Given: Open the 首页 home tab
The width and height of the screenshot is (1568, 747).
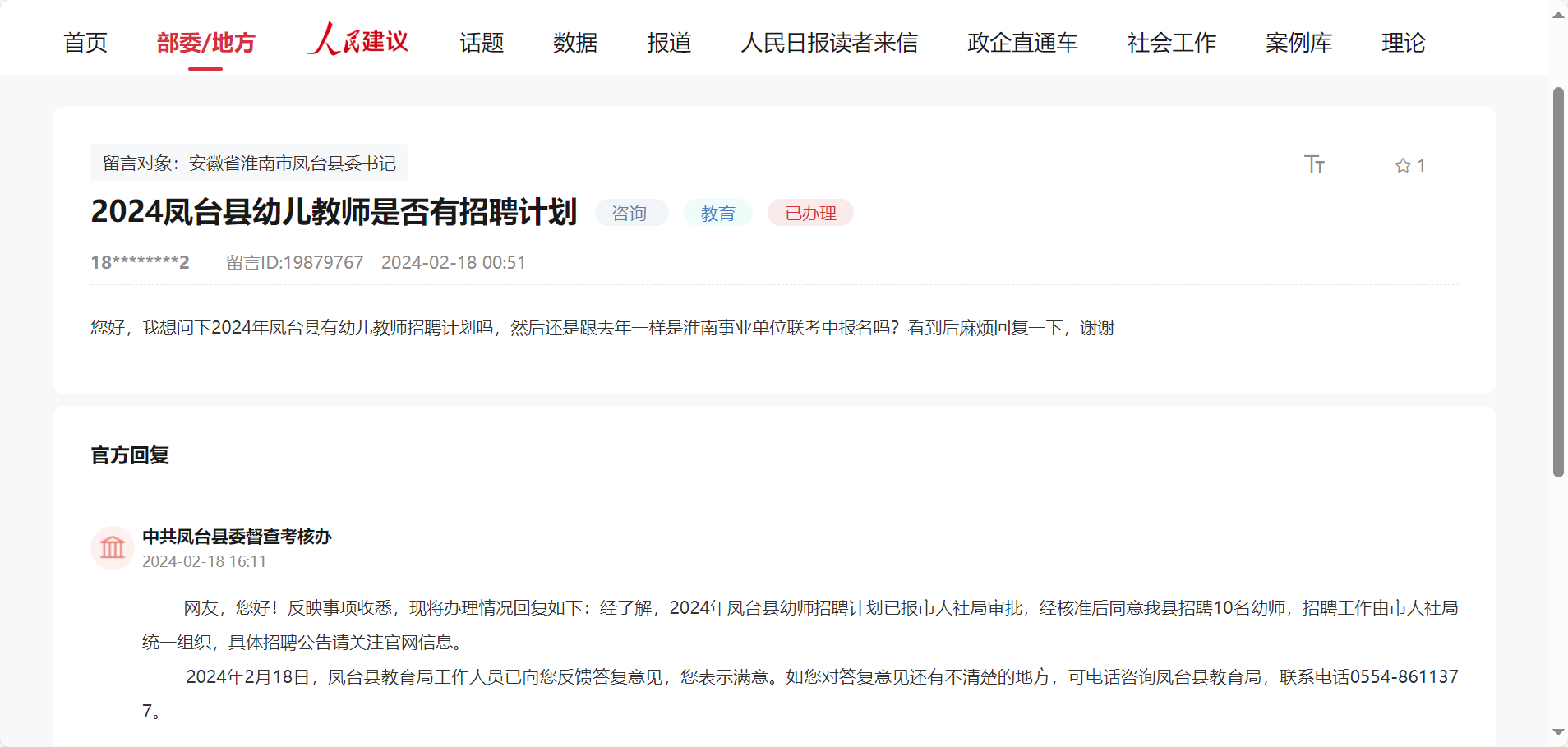Looking at the screenshot, I should (x=85, y=43).
